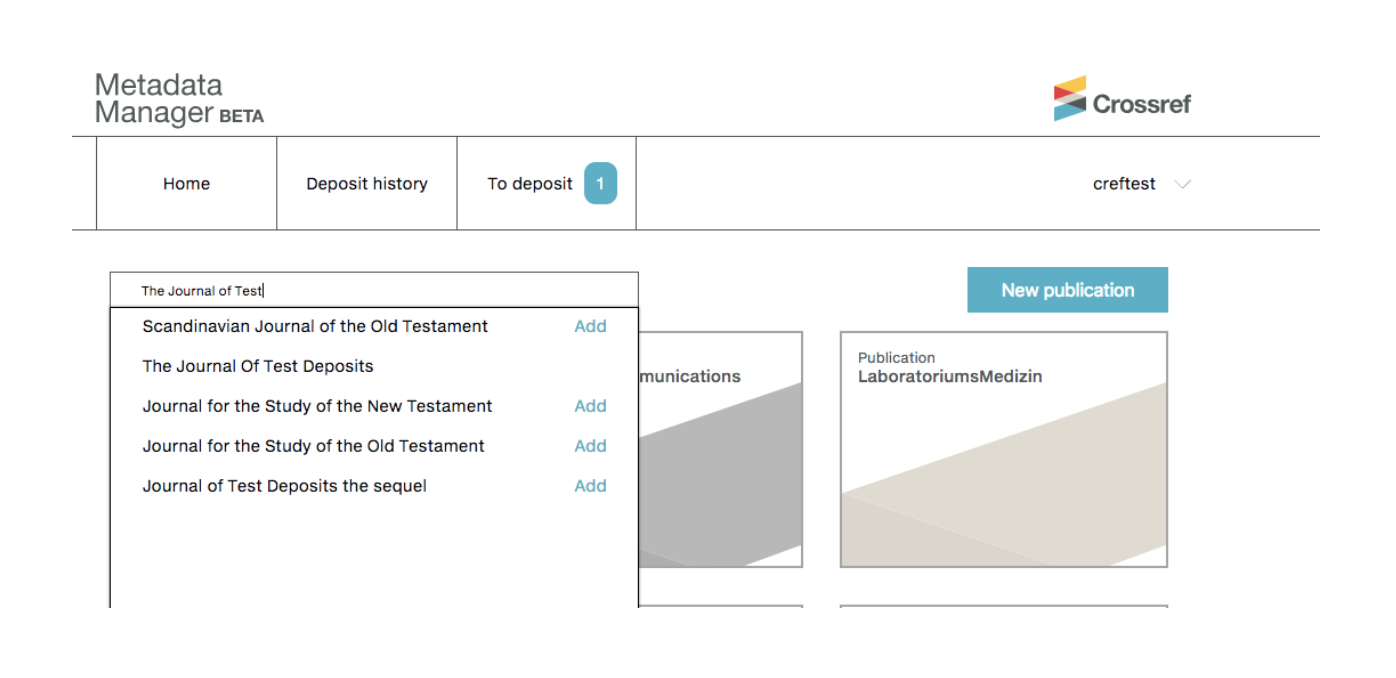Viewport: 1396px width, 678px height.
Task: Choose The Journal Of Test Deposits suggestion
Action: [258, 366]
